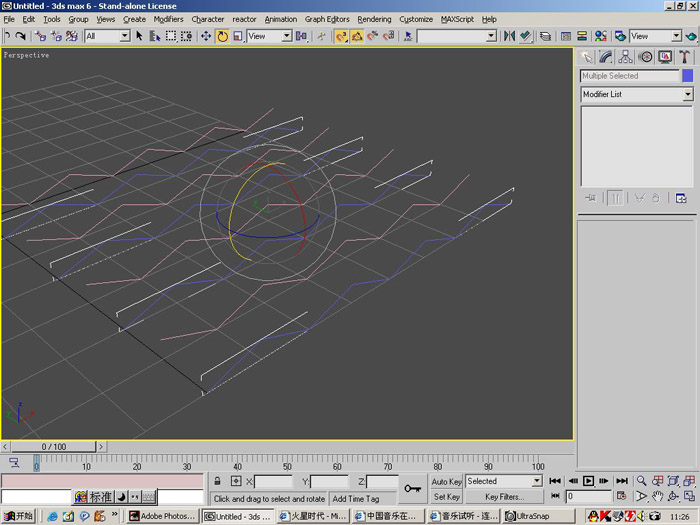
Task: Open the reactor menu
Action: (x=244, y=19)
